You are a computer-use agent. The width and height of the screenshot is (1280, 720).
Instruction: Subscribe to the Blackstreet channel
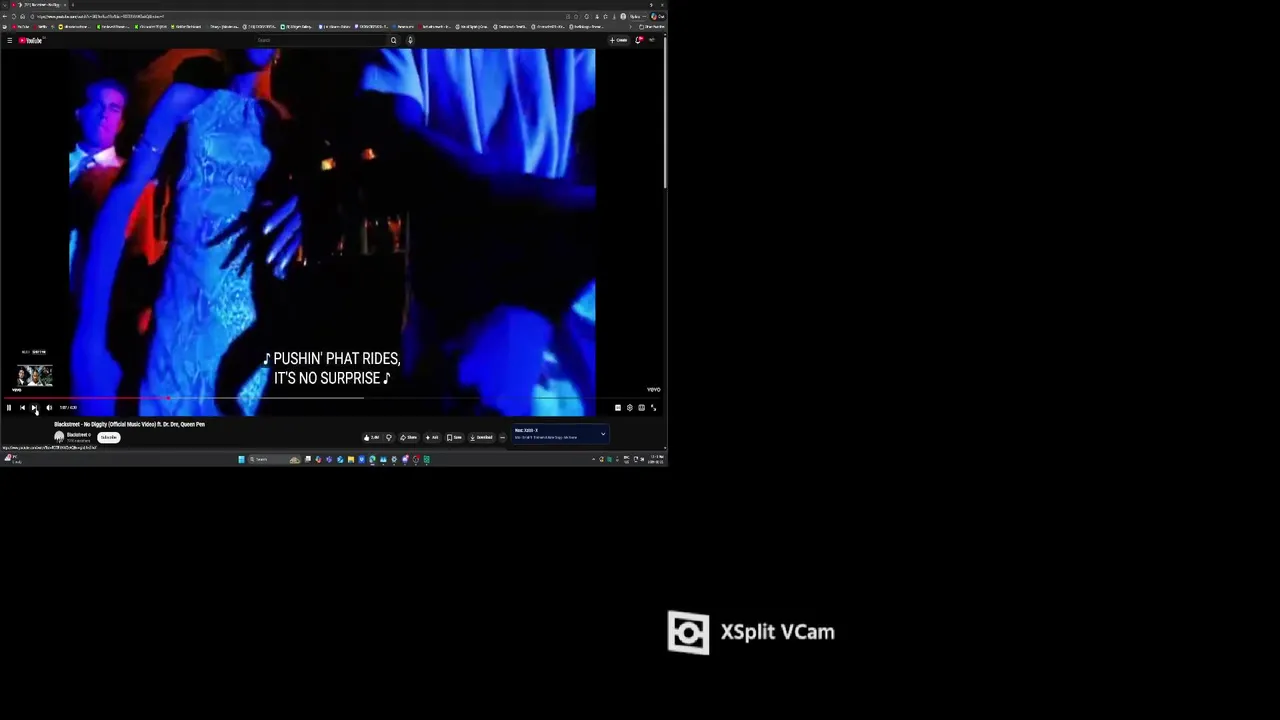click(x=108, y=437)
